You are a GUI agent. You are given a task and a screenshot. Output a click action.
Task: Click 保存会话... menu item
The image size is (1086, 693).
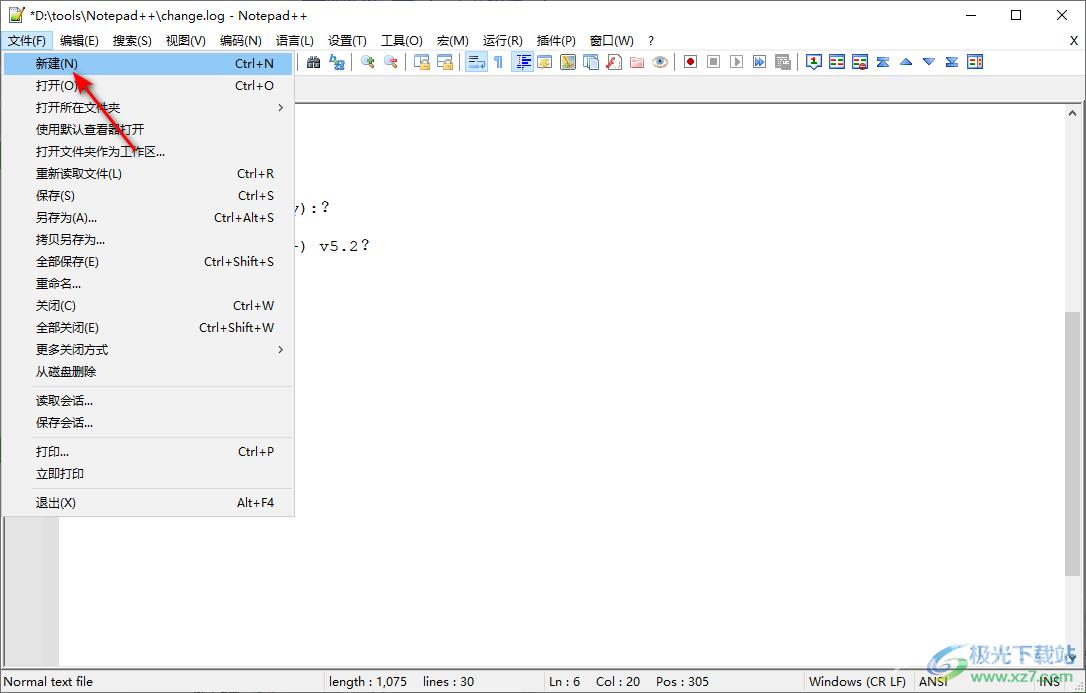tap(148, 423)
